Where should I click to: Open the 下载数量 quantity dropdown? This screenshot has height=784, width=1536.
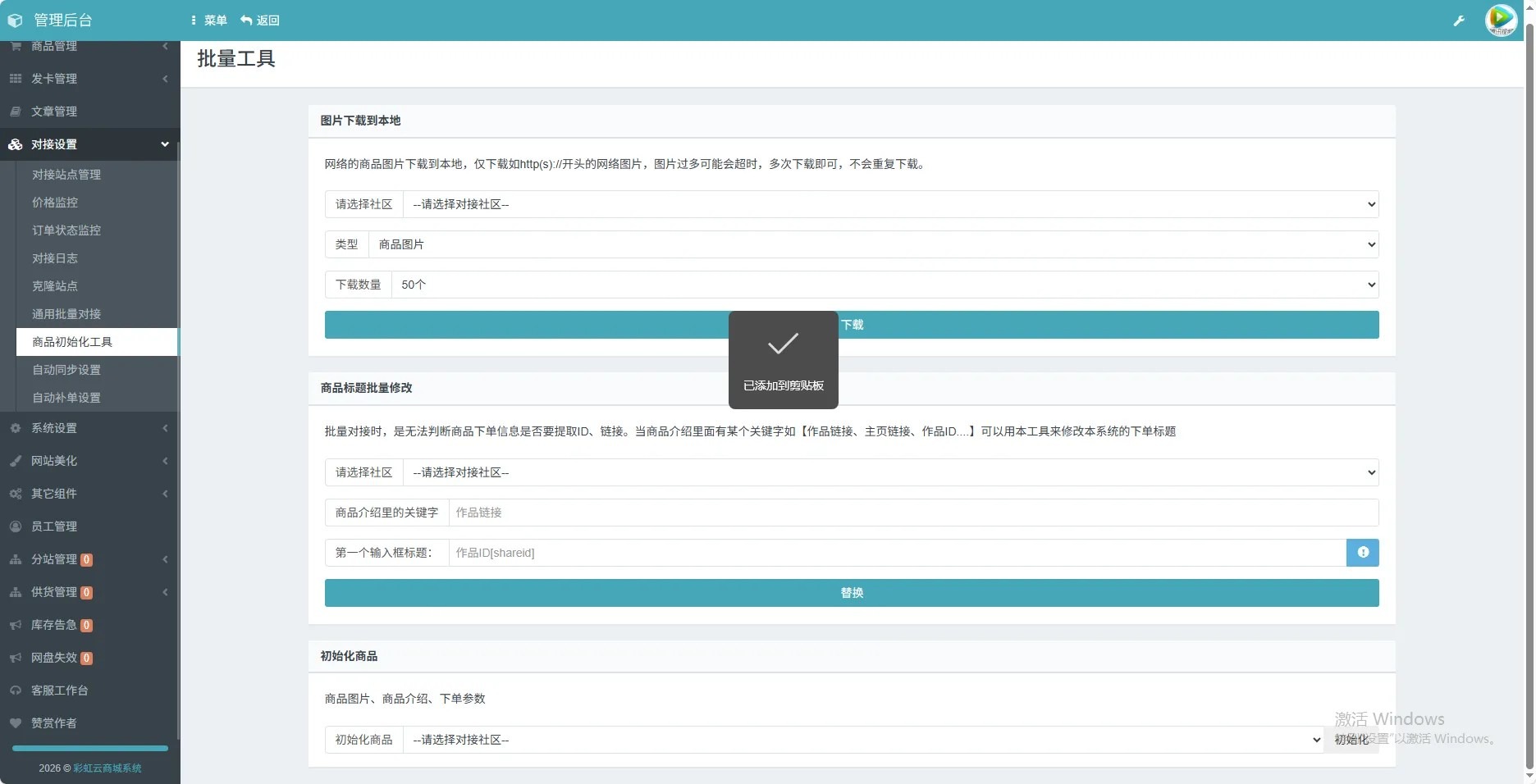(x=887, y=285)
